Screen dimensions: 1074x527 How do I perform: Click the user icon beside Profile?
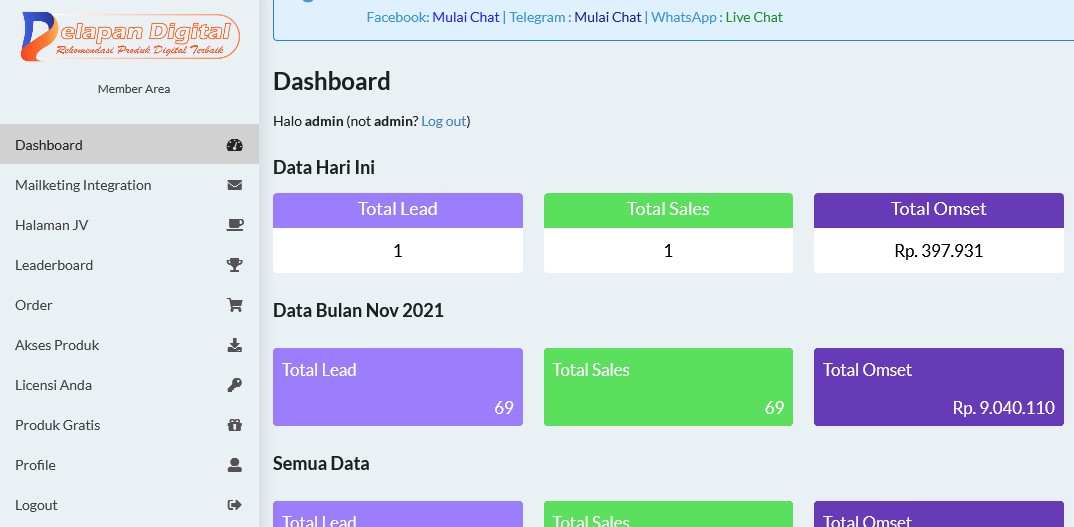[235, 465]
